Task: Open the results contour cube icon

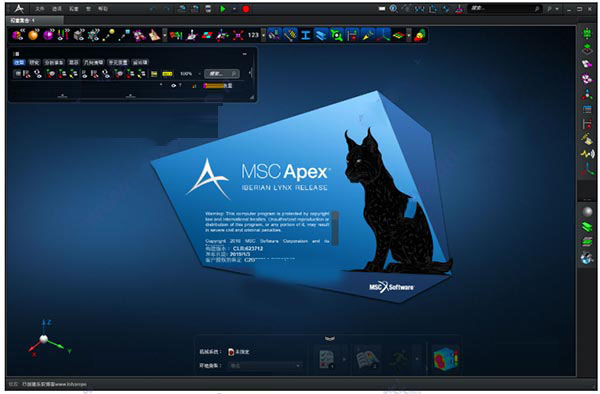Action: point(445,359)
